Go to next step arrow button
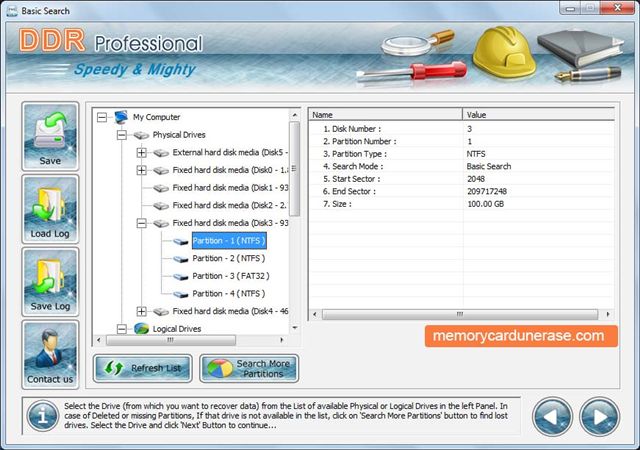 coord(599,417)
